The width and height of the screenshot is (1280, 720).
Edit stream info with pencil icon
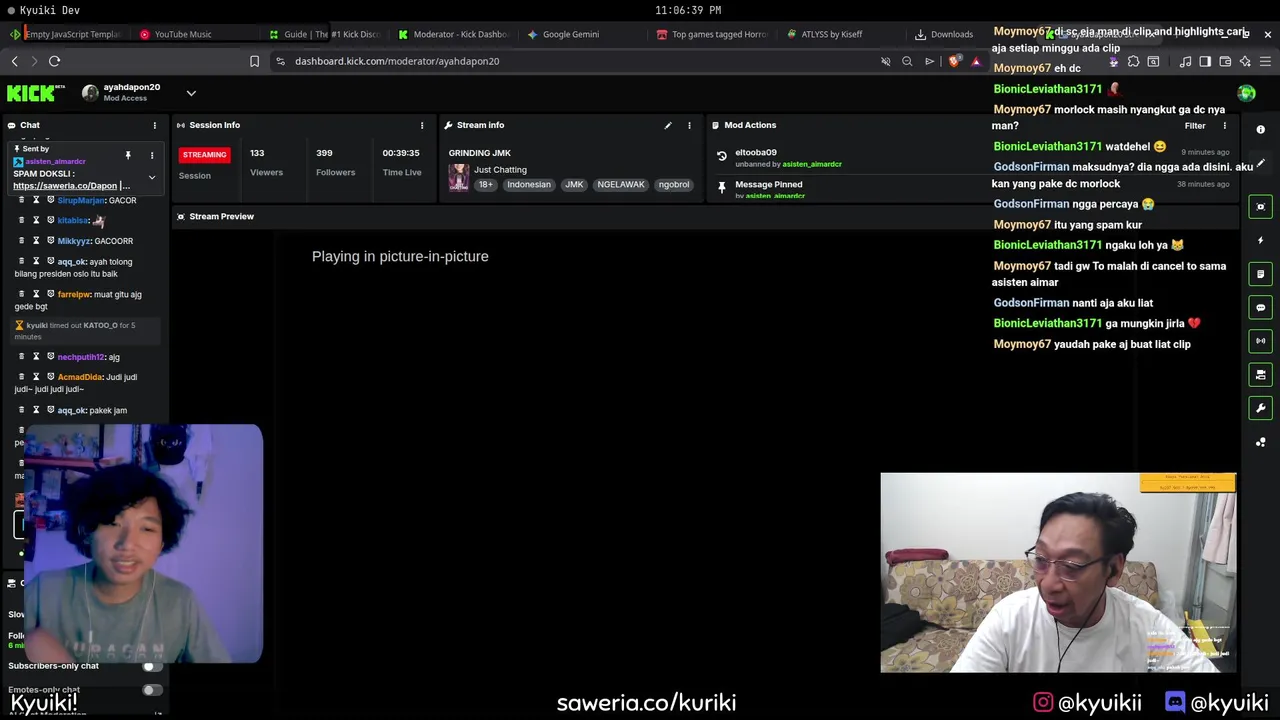(x=667, y=125)
